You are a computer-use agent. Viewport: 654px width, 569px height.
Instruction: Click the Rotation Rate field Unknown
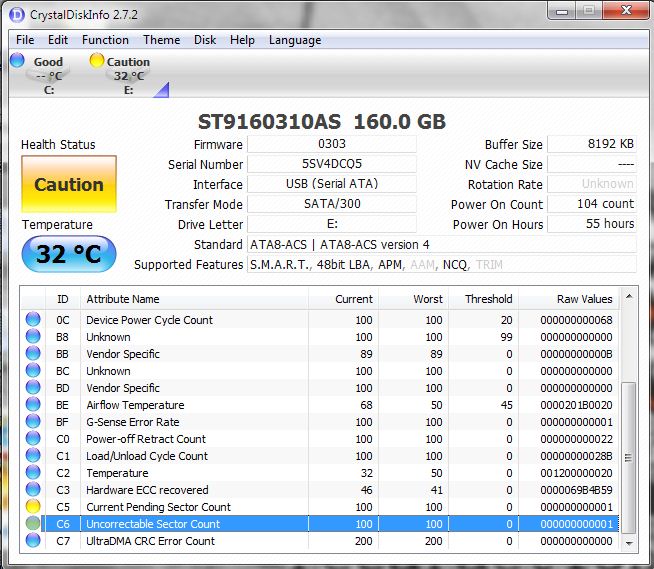(x=592, y=184)
